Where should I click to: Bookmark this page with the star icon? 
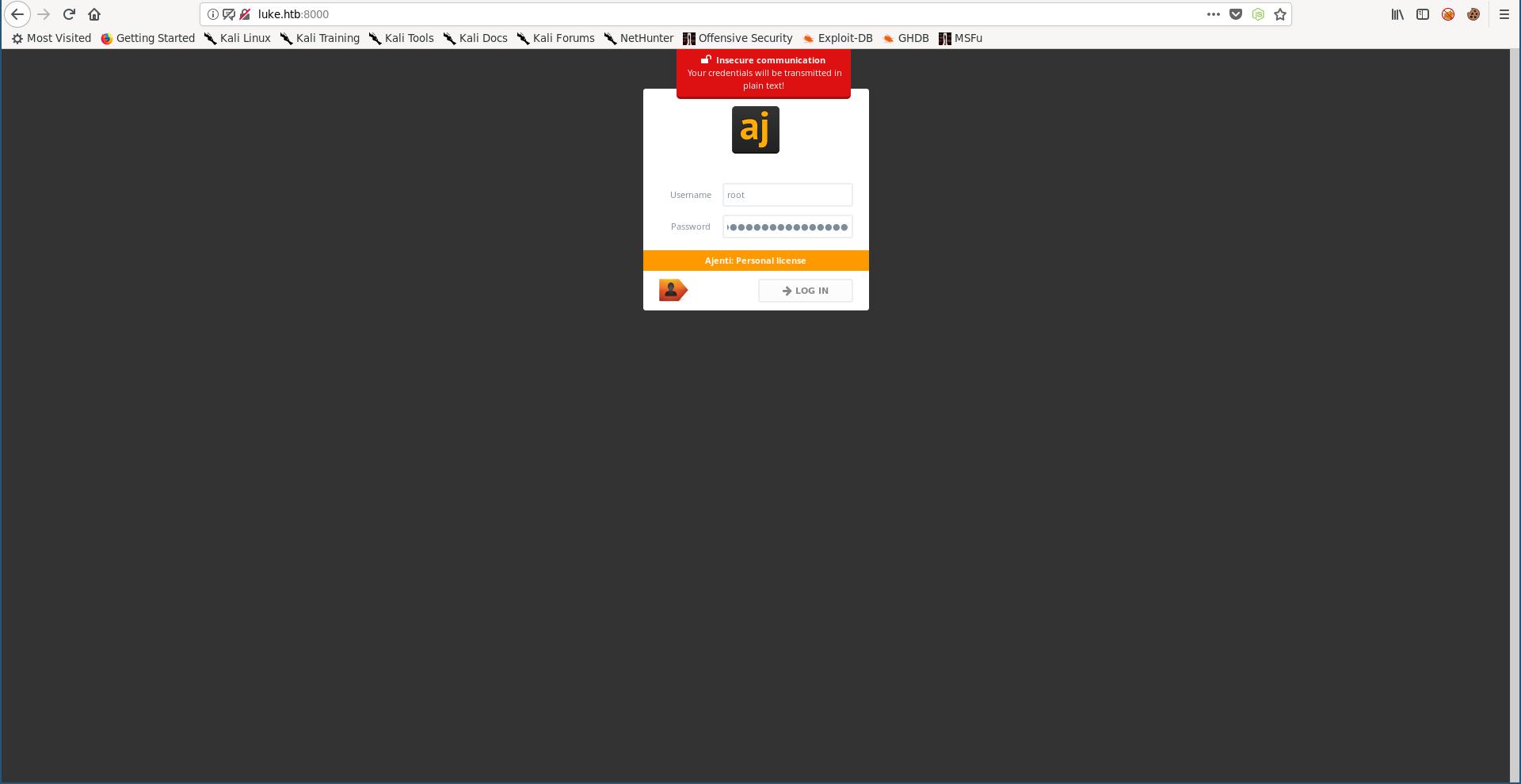[1280, 14]
